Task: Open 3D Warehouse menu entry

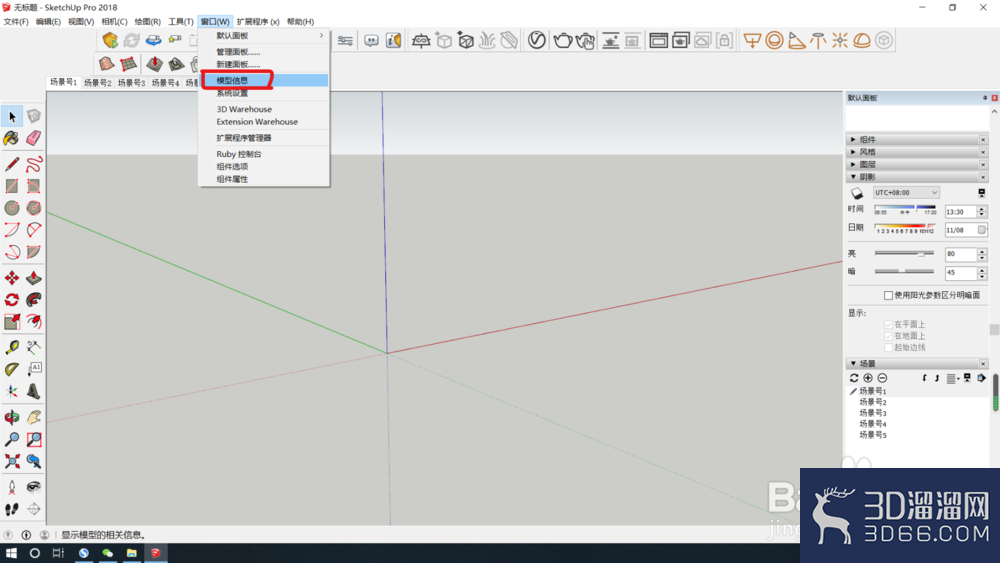Action: [264, 109]
